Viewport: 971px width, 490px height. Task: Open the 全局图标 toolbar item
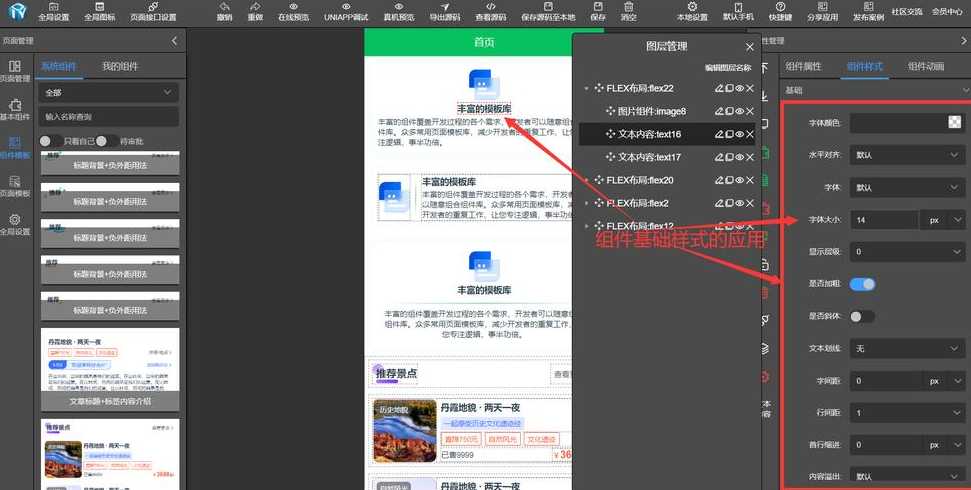[x=100, y=12]
